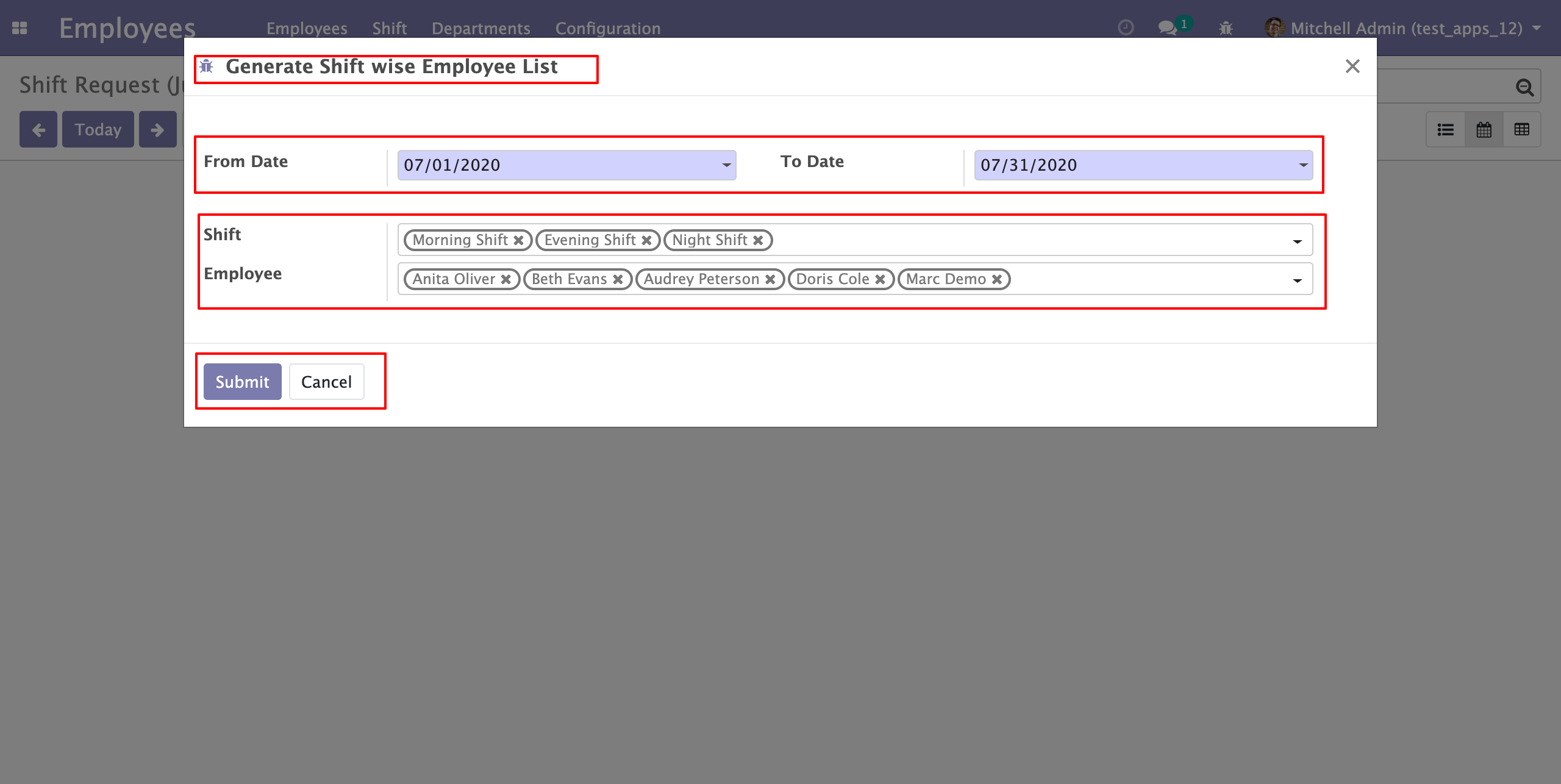
Task: Open the Shift menu
Action: [x=390, y=29]
